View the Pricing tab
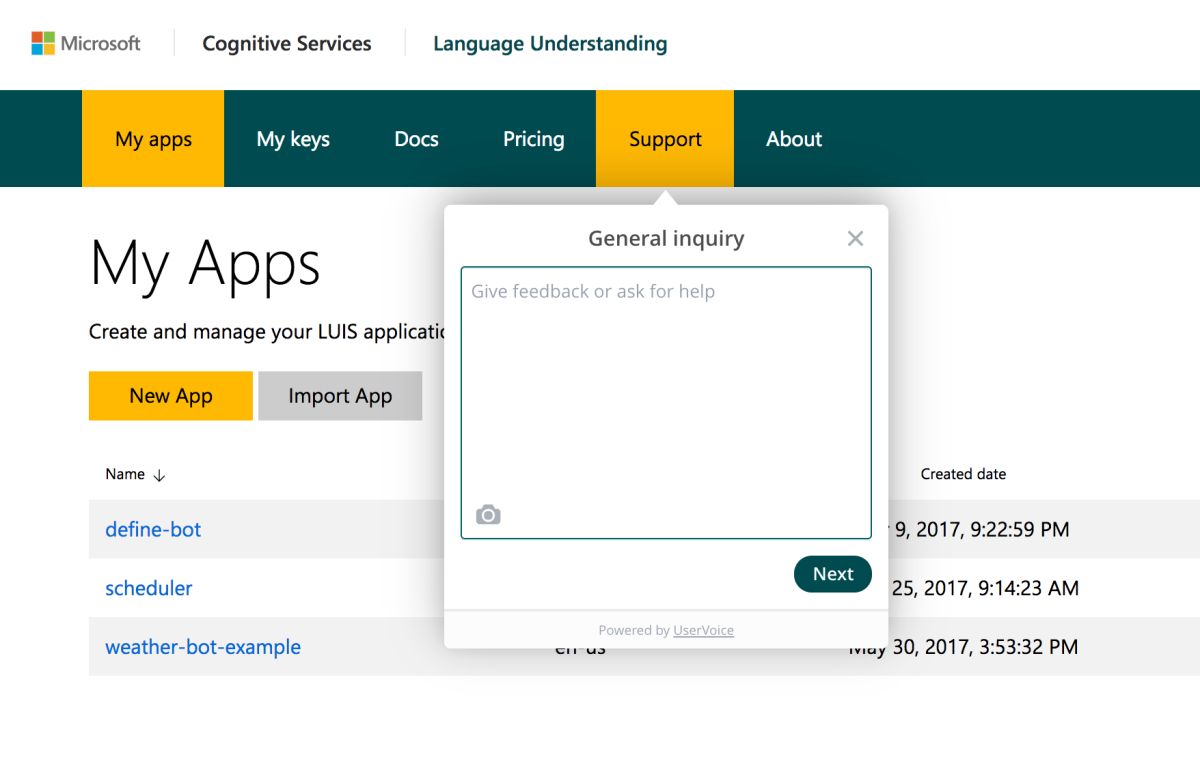 [533, 139]
